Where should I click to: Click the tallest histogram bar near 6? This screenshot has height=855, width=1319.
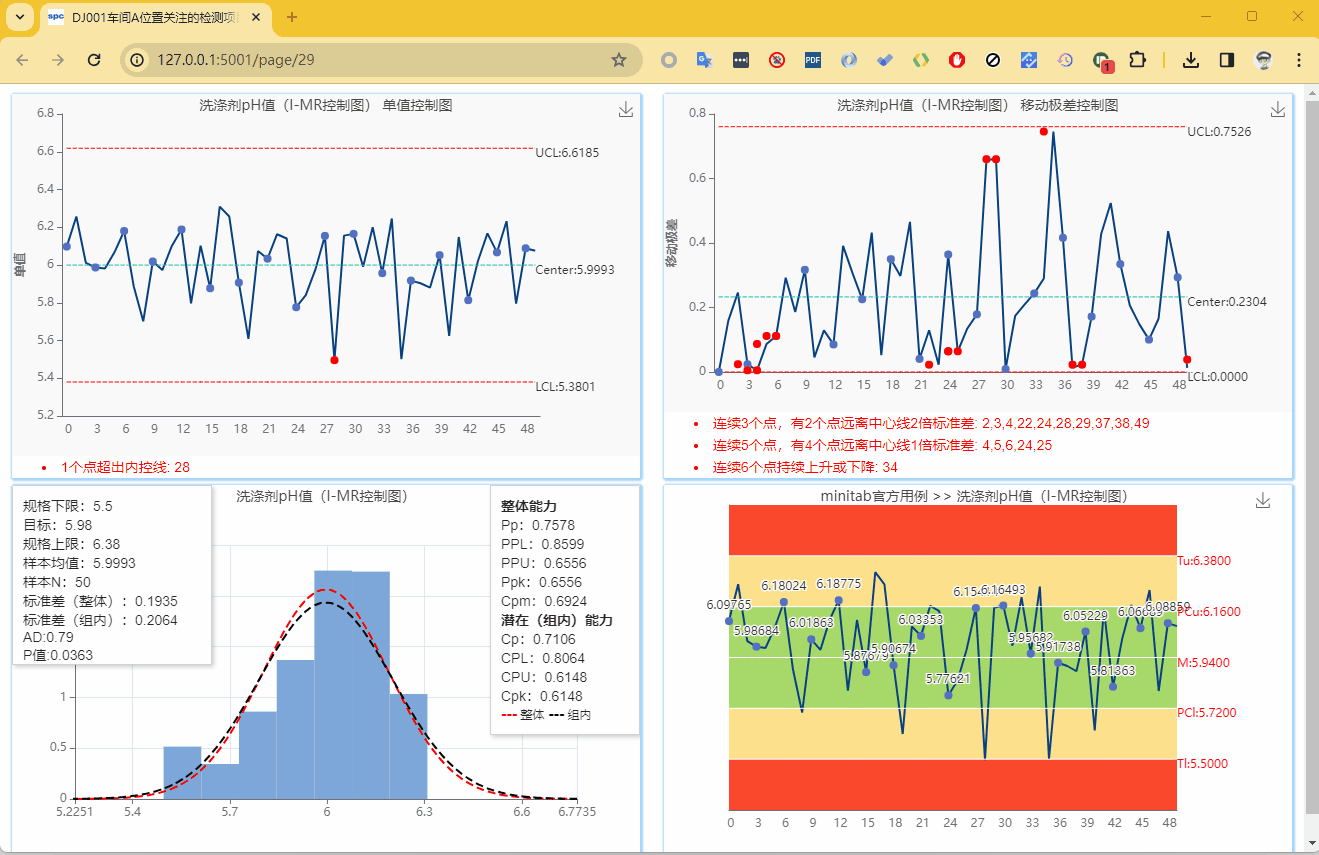(333, 684)
